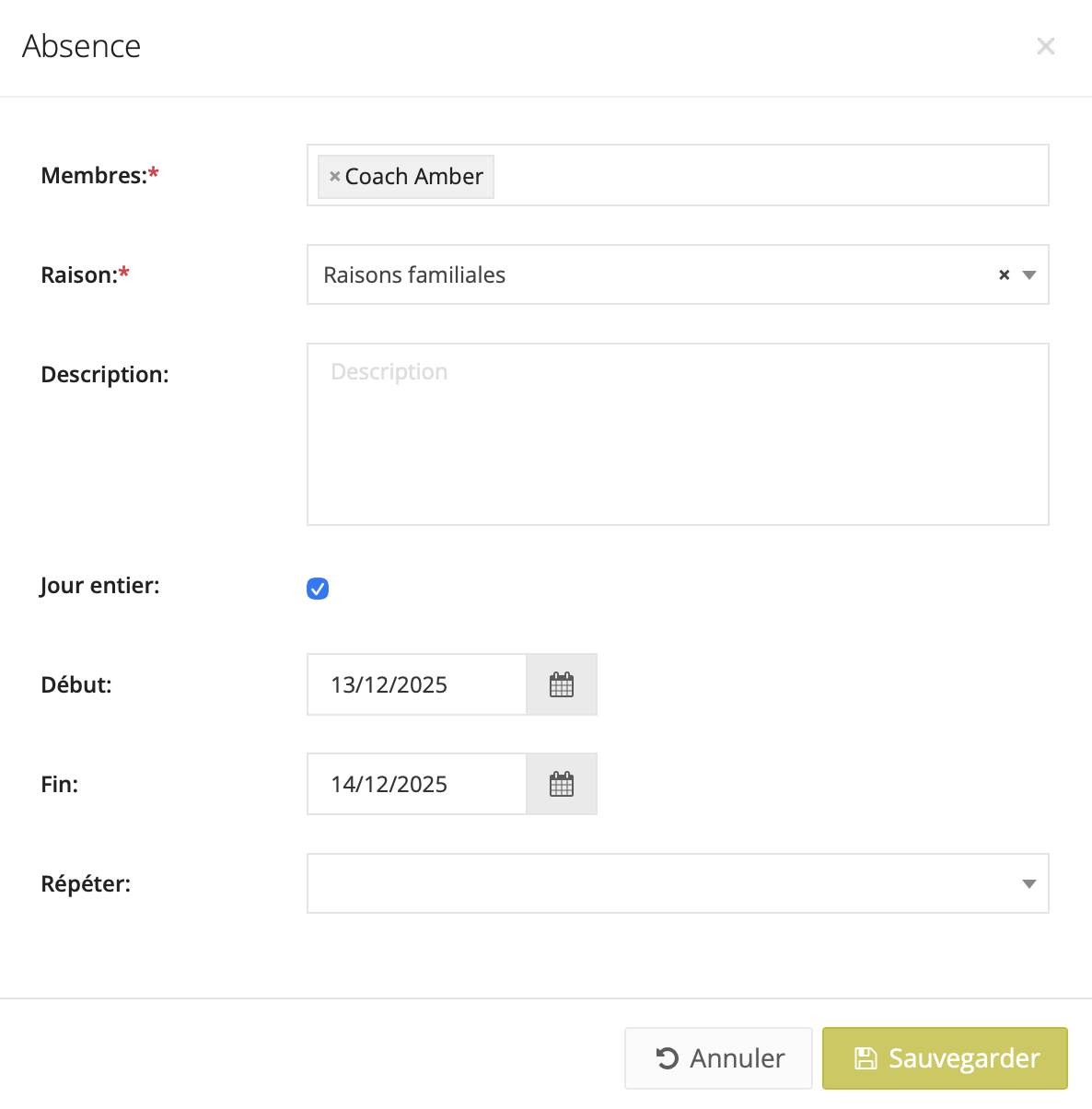Open calendar picker for Fin date
This screenshot has height=1109, width=1092.
(x=562, y=784)
